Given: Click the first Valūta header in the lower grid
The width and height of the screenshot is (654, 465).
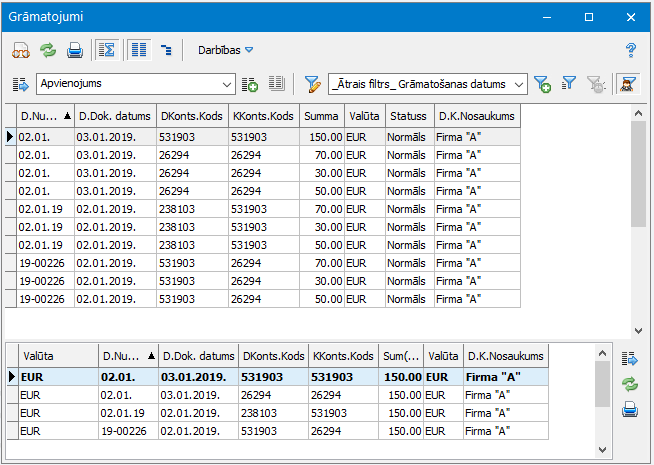Looking at the screenshot, I should click(x=58, y=357).
